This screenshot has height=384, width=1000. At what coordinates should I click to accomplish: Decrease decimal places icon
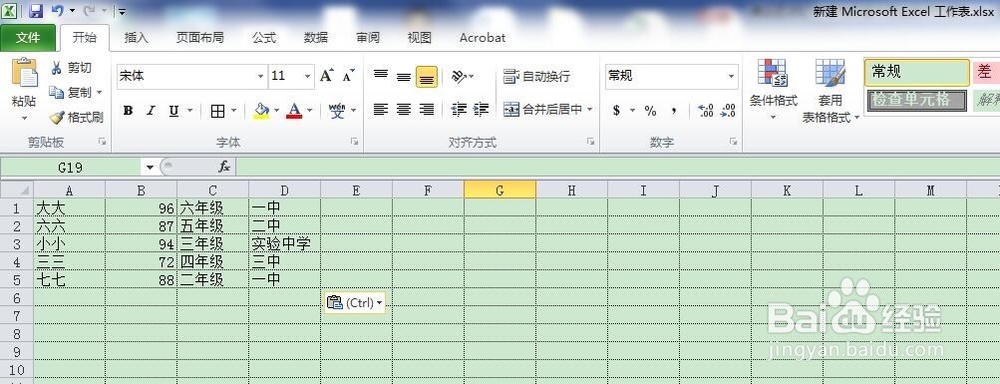[x=728, y=111]
